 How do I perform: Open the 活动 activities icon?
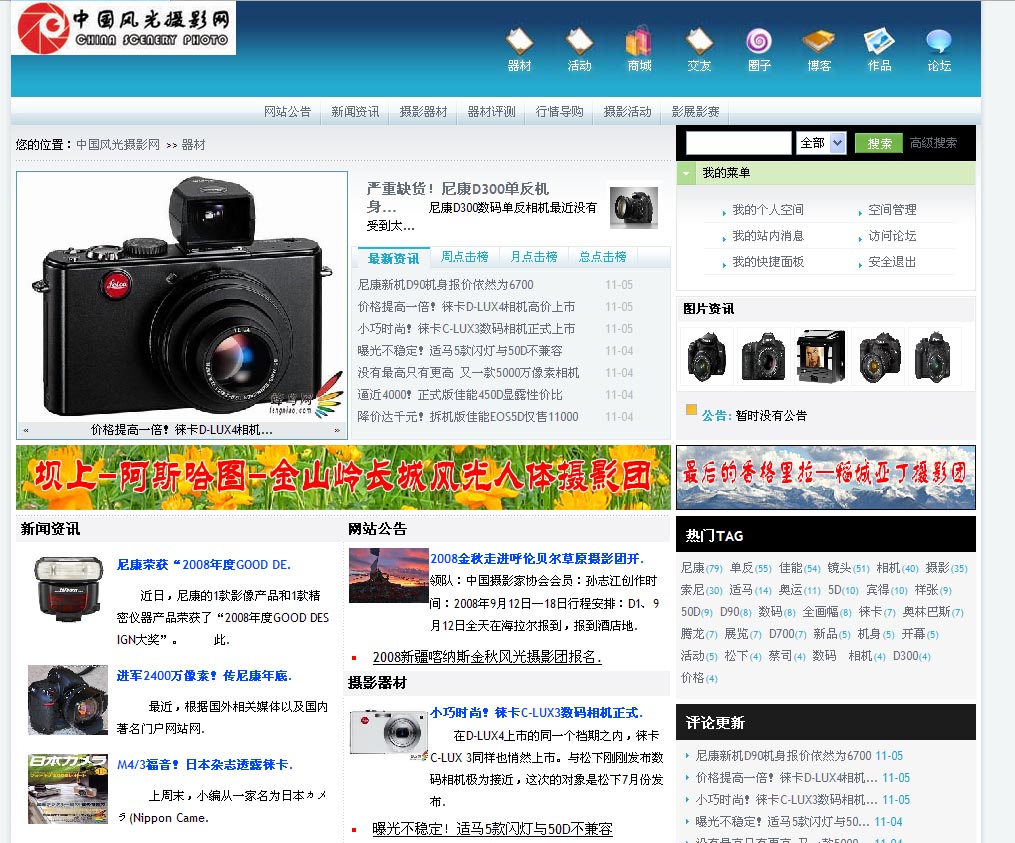click(579, 50)
